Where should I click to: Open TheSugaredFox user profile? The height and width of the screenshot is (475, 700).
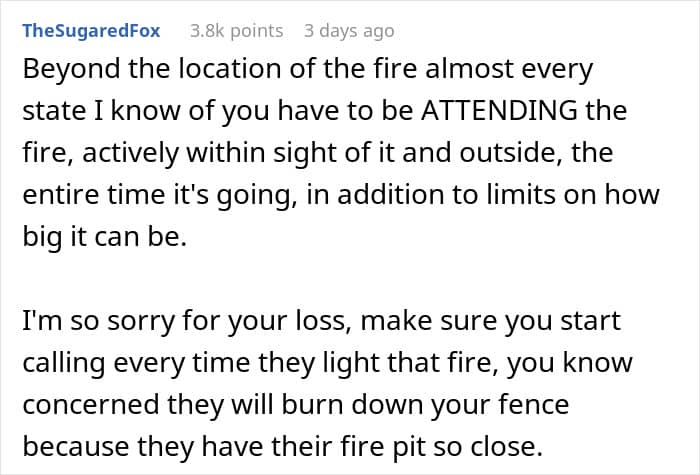(x=91, y=31)
